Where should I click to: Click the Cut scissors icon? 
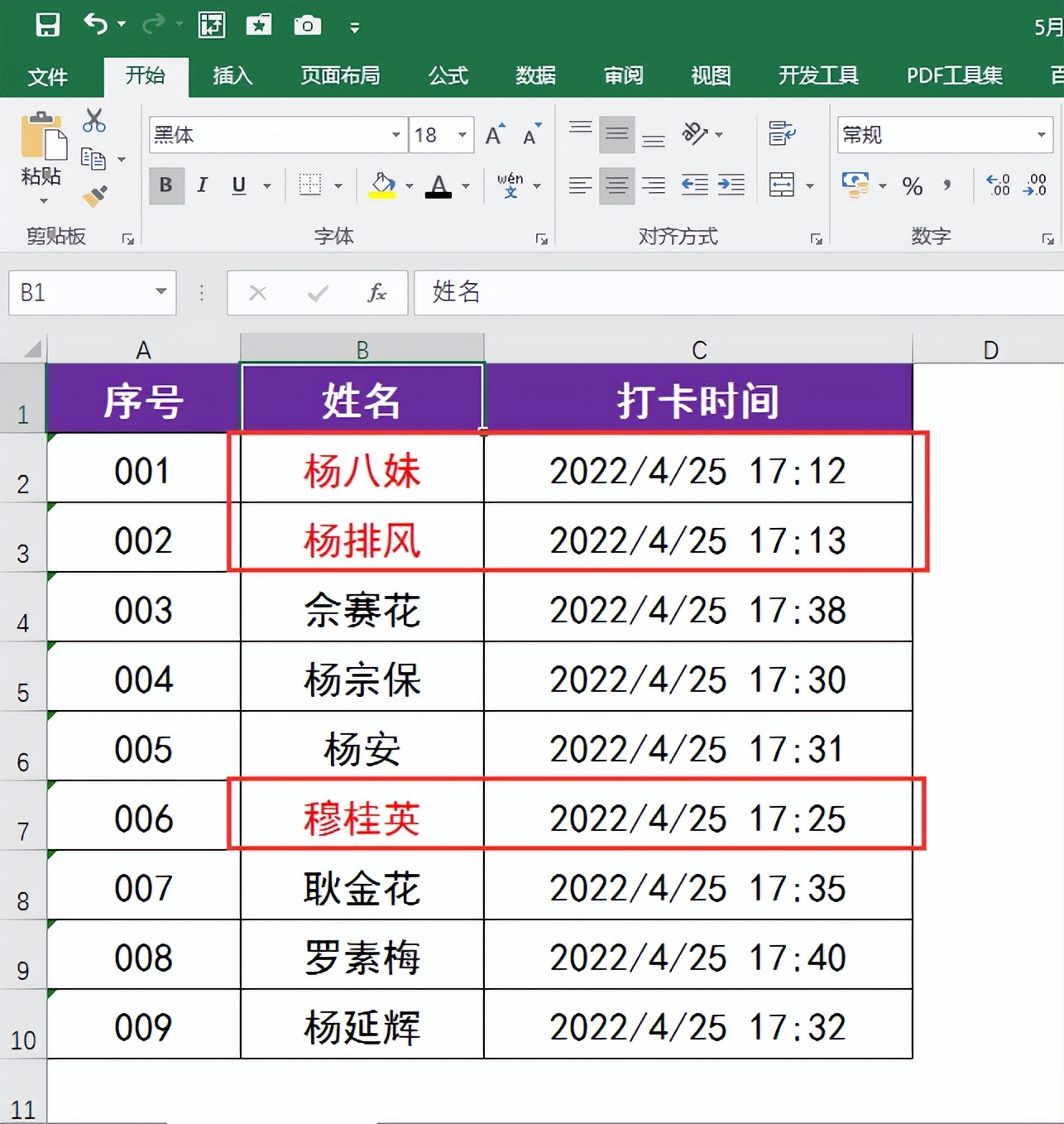tap(94, 121)
